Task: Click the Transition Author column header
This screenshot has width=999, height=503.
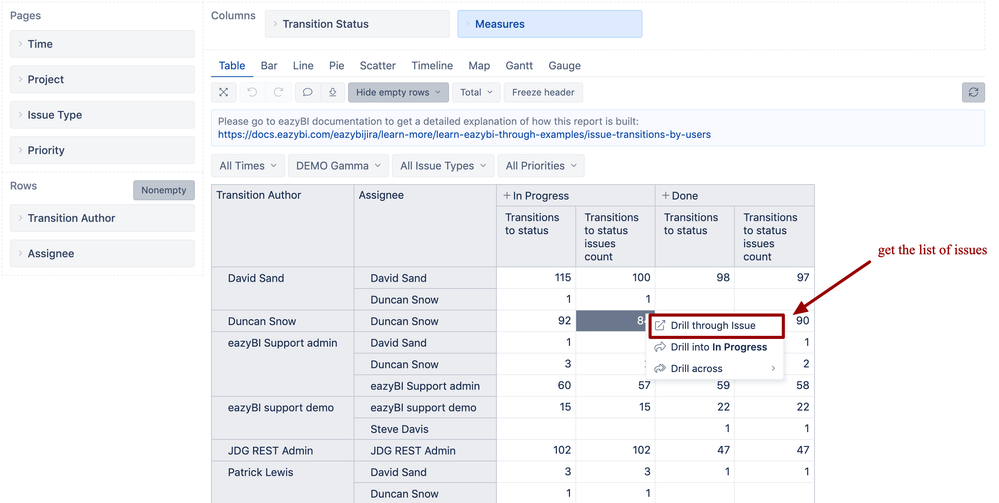Action: [259, 196]
